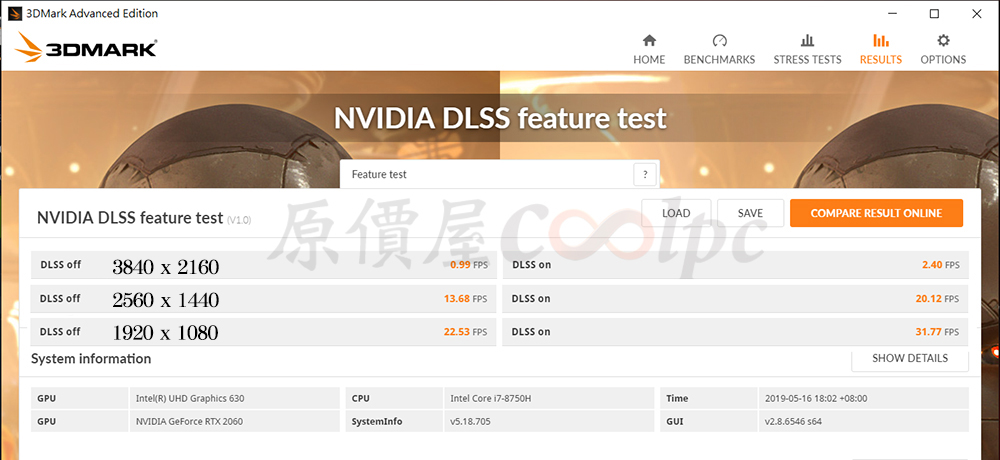The height and width of the screenshot is (460, 1000).
Task: Select the 13.68 FPS DLSS off result
Action: tap(263, 299)
